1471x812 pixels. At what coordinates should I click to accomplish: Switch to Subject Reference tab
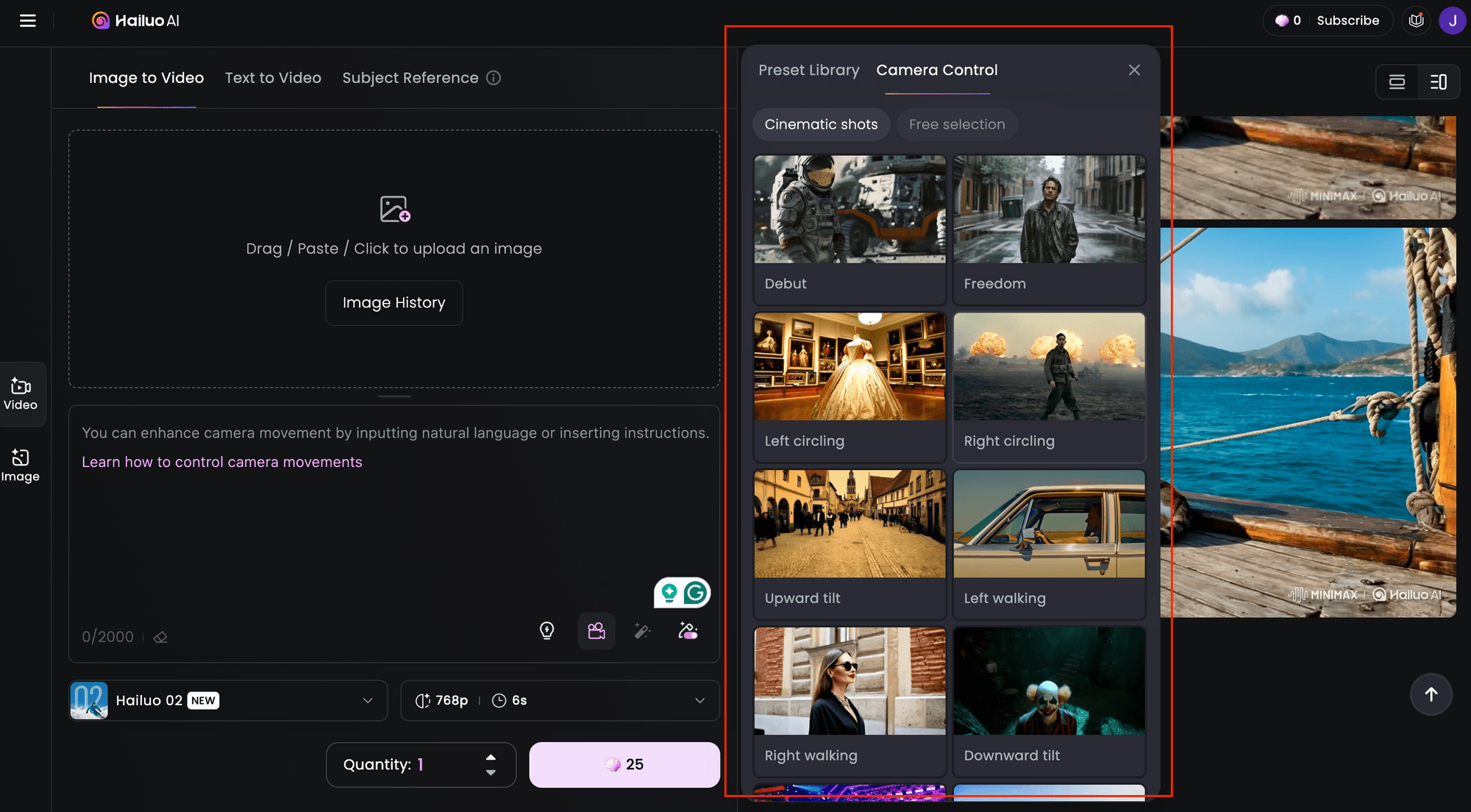[410, 78]
